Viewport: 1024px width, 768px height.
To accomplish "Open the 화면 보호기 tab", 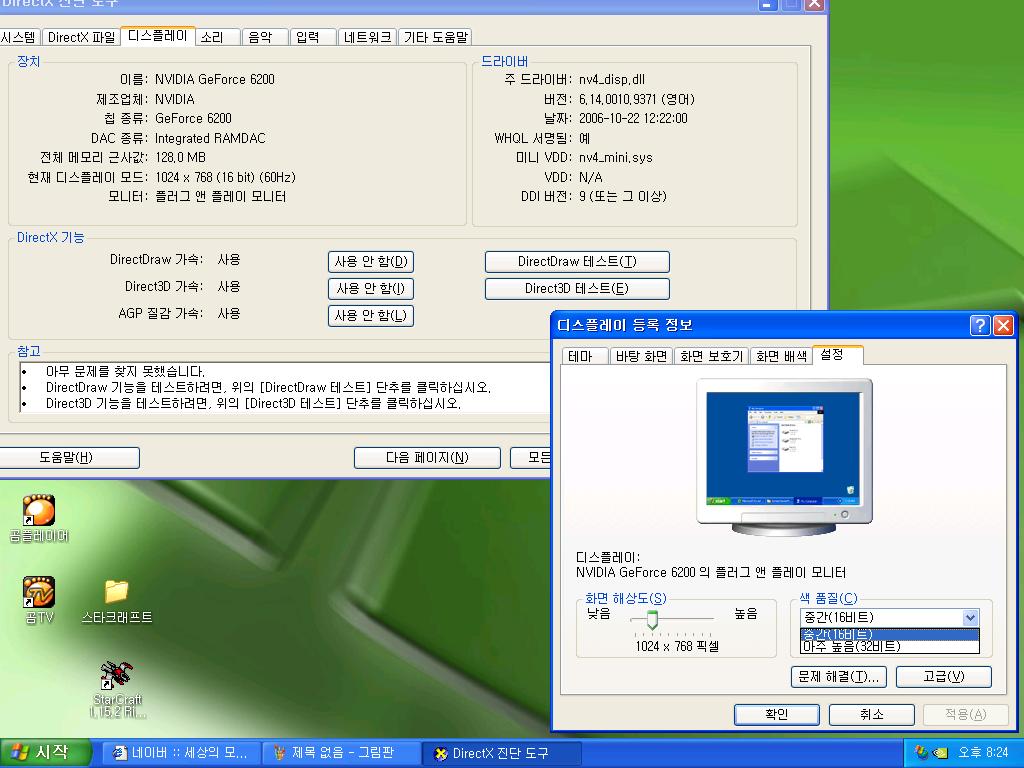I will tap(712, 356).
